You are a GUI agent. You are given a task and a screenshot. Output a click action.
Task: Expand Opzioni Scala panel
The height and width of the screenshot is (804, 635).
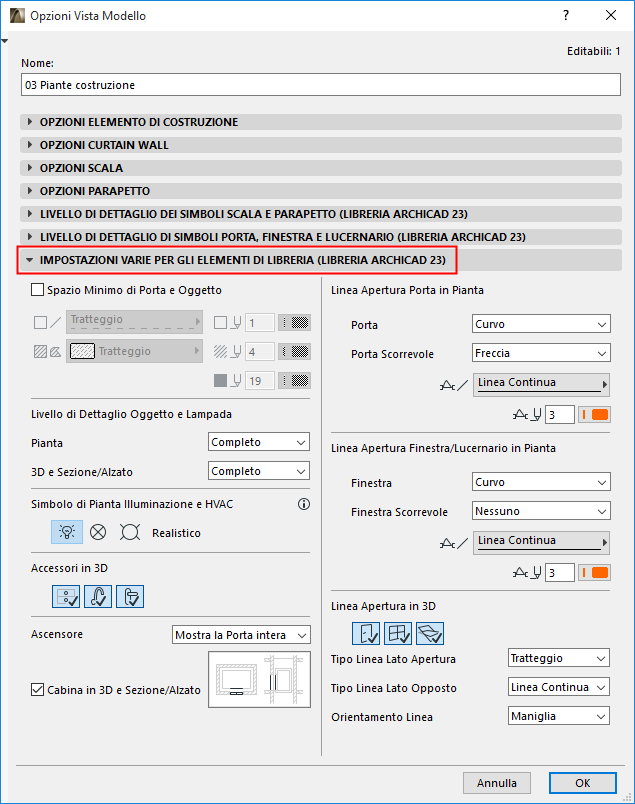point(321,168)
